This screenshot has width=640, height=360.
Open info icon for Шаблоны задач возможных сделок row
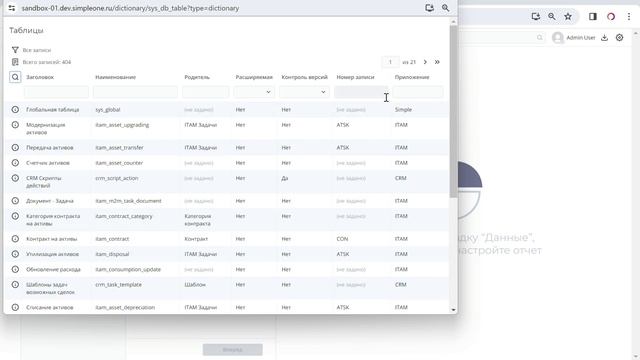pyautogui.click(x=15, y=284)
